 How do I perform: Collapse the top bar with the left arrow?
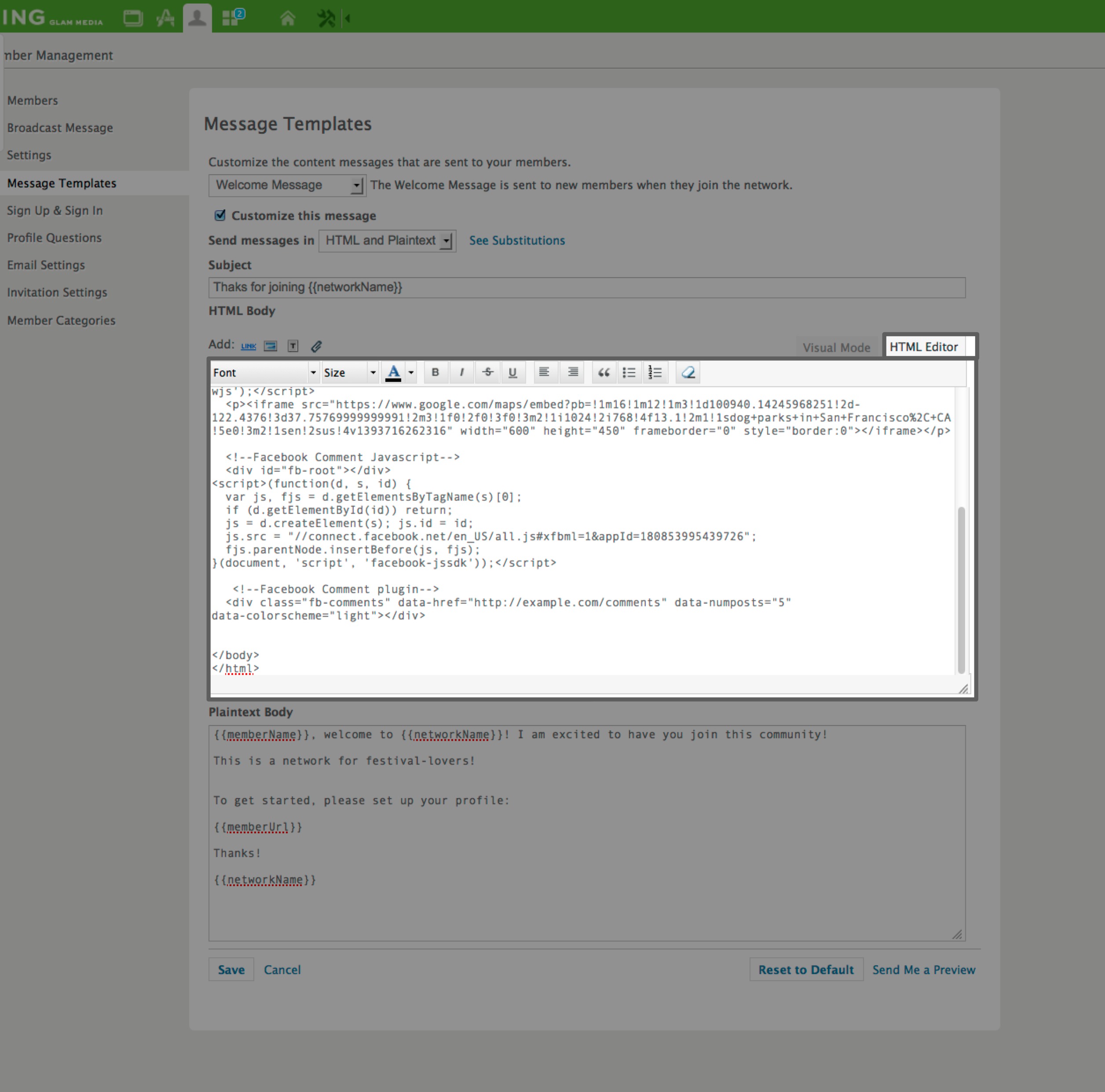tap(347, 18)
